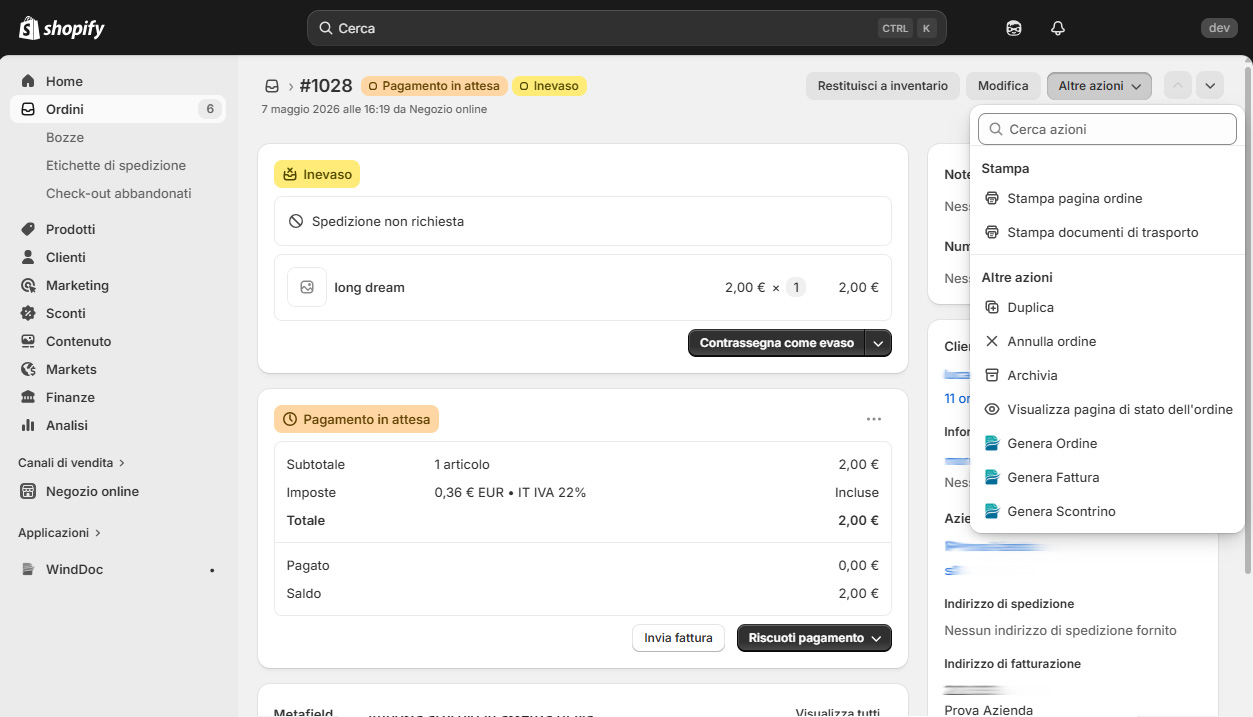Click the Finanze bank icon
This screenshot has width=1253, height=717.
pyautogui.click(x=28, y=397)
